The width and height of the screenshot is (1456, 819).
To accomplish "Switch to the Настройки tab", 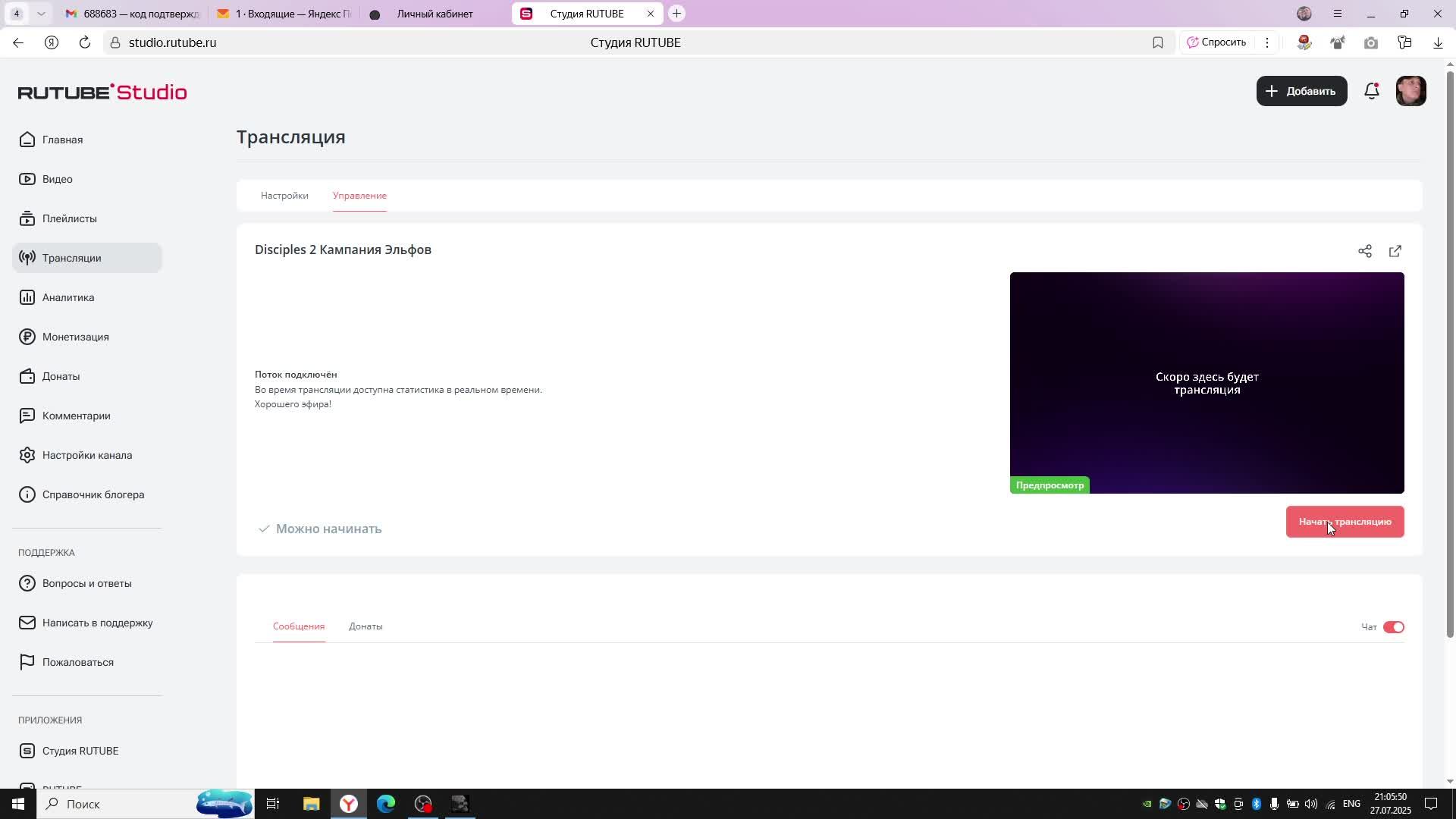I will click(x=284, y=196).
